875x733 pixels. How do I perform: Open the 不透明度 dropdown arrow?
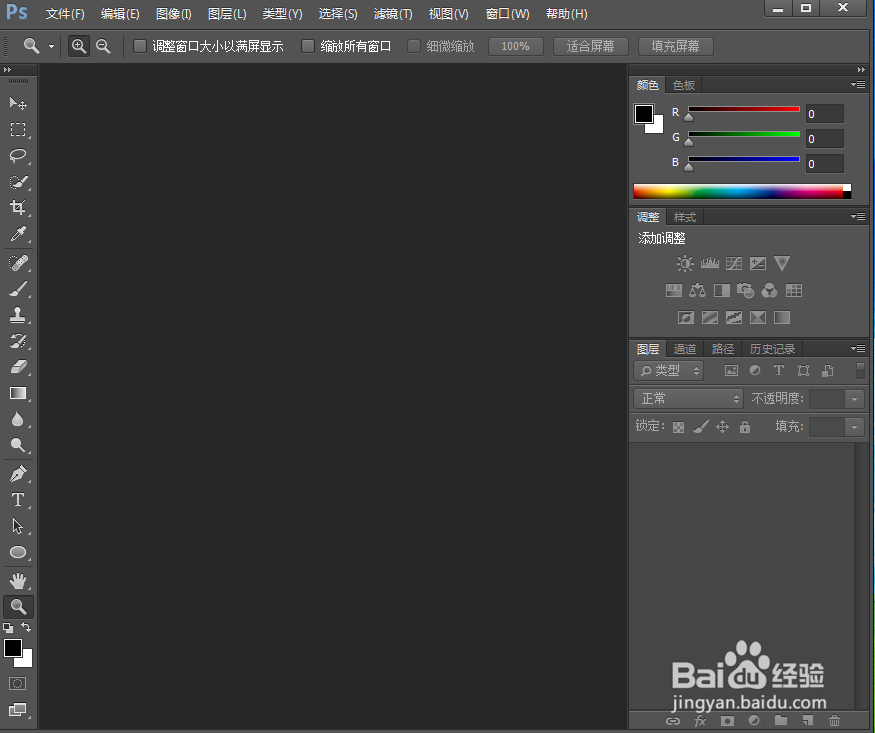(854, 399)
